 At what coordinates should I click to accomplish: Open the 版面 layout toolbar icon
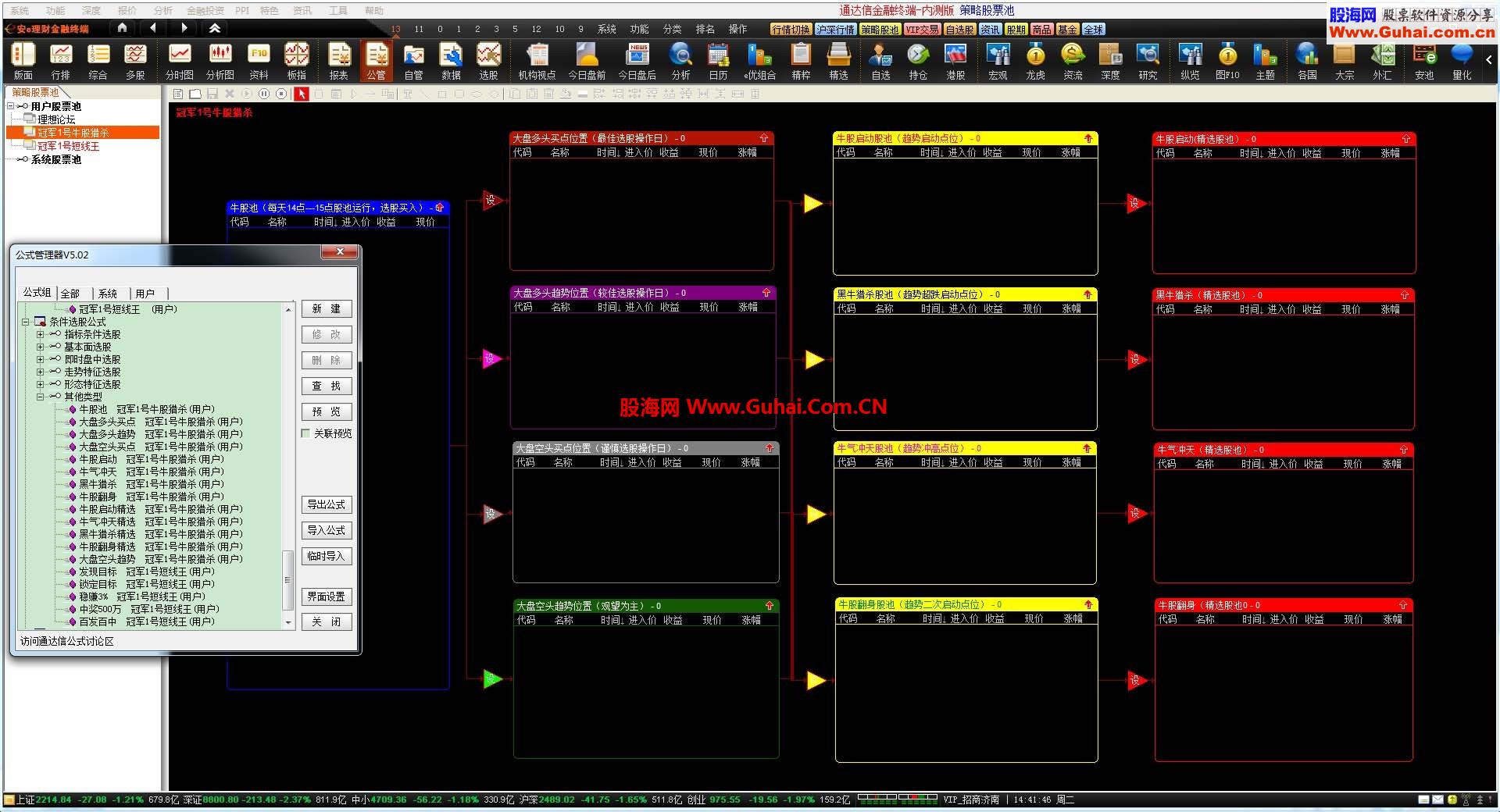point(23,61)
